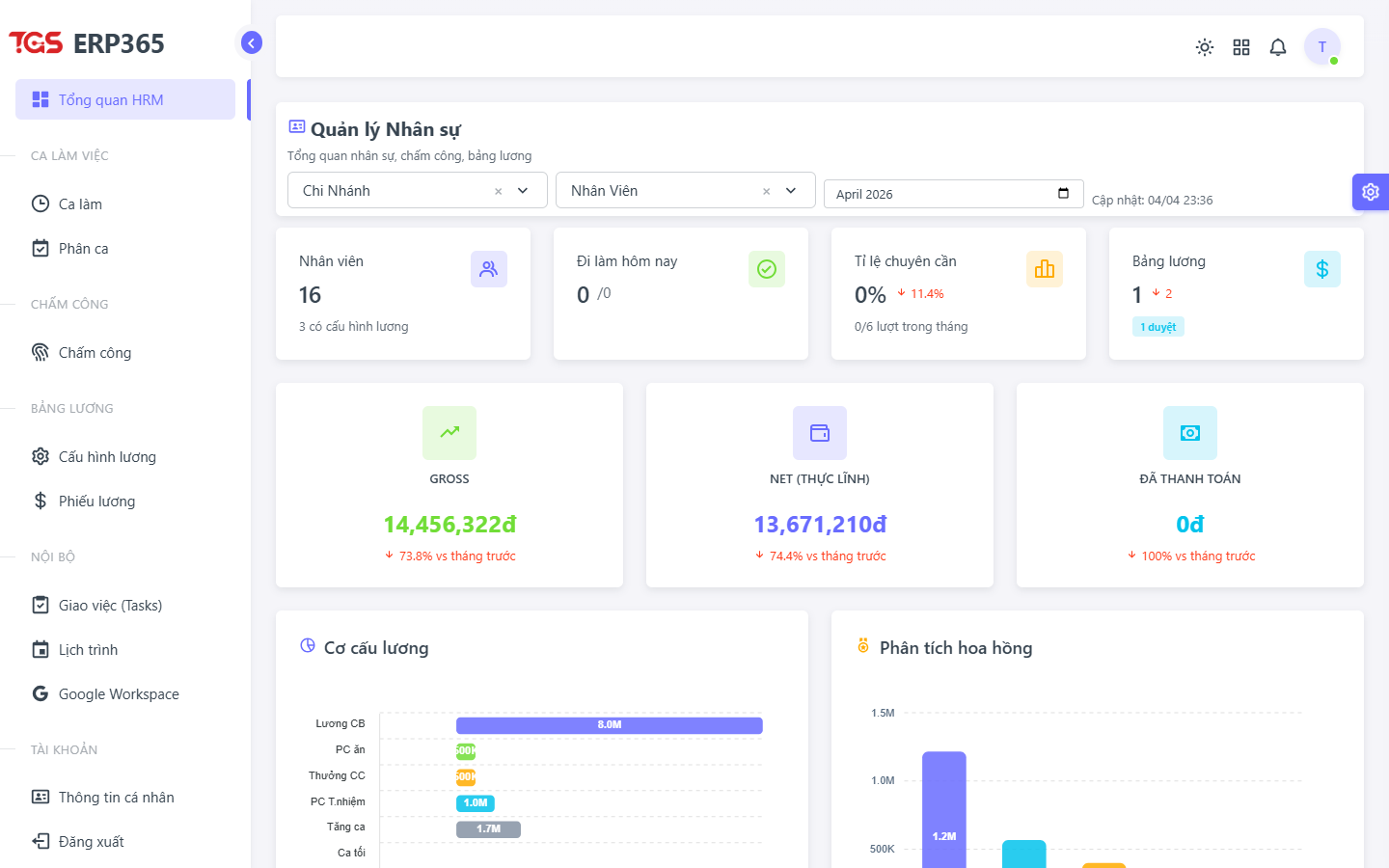Image resolution: width=1389 pixels, height=868 pixels.
Task: Collapse the sidebar with the chevron button
Action: (251, 42)
